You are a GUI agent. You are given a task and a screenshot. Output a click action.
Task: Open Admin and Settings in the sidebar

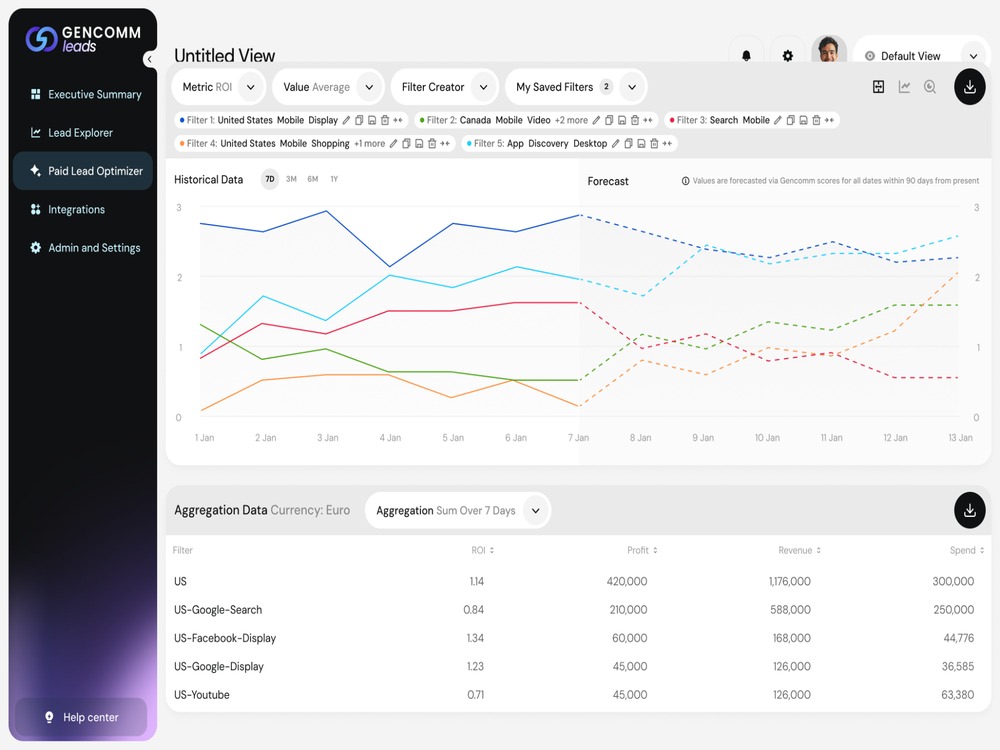(83, 247)
